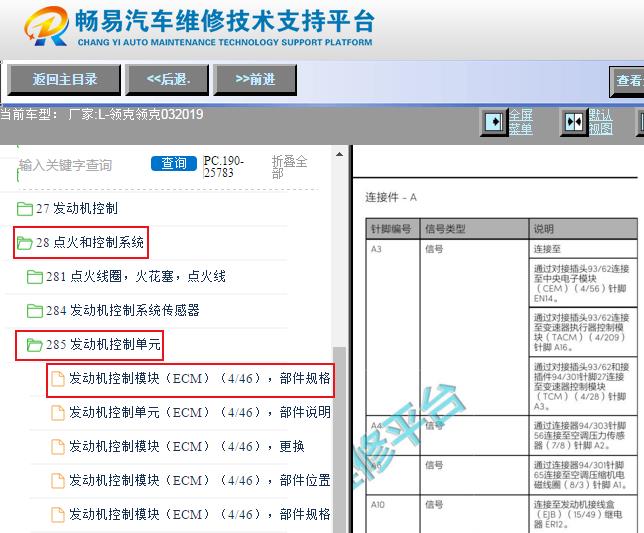Click the blue 查询 search button
This screenshot has height=533, width=644.
tap(174, 163)
